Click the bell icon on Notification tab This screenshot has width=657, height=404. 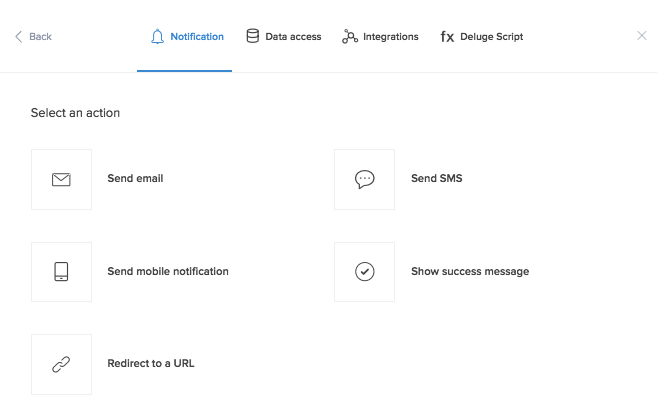tap(157, 37)
